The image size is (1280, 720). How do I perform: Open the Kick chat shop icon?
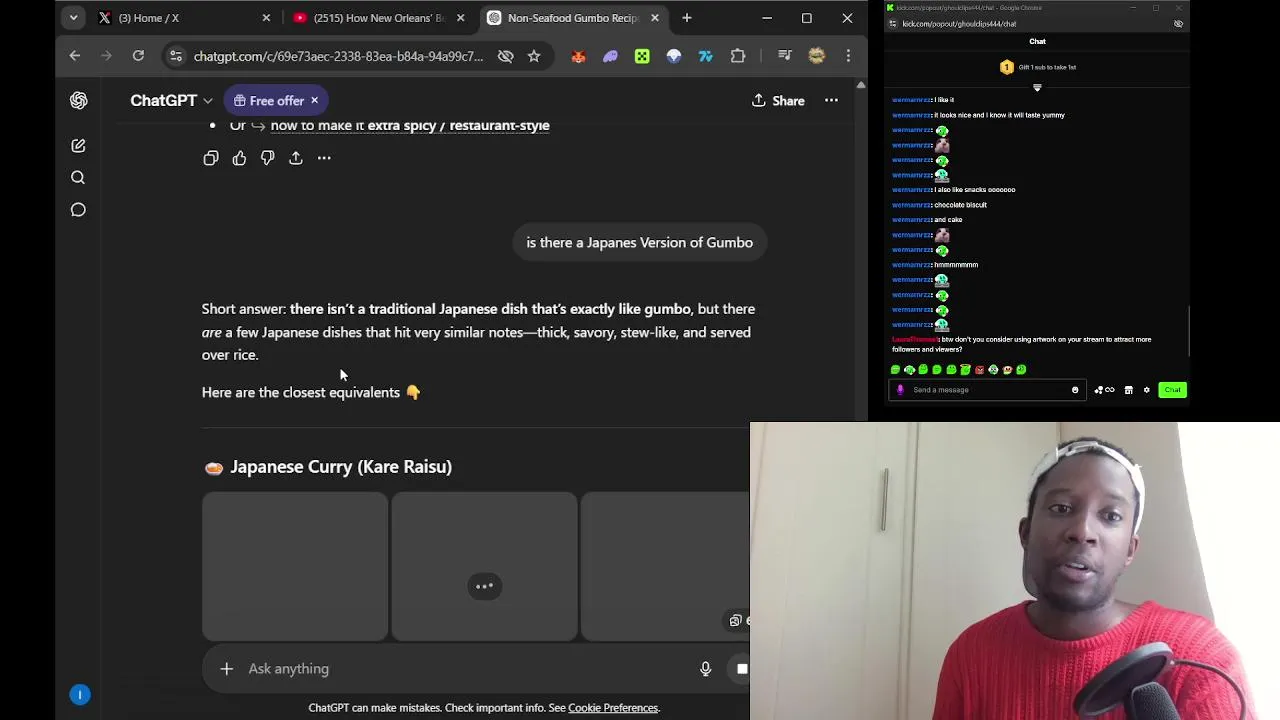[1129, 390]
